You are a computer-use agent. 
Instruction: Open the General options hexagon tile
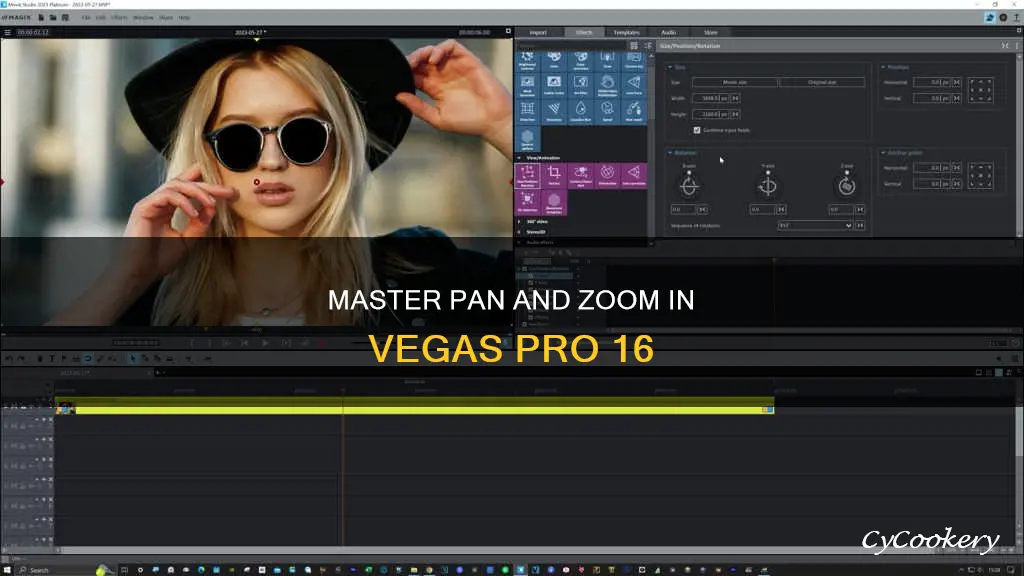tap(527, 139)
